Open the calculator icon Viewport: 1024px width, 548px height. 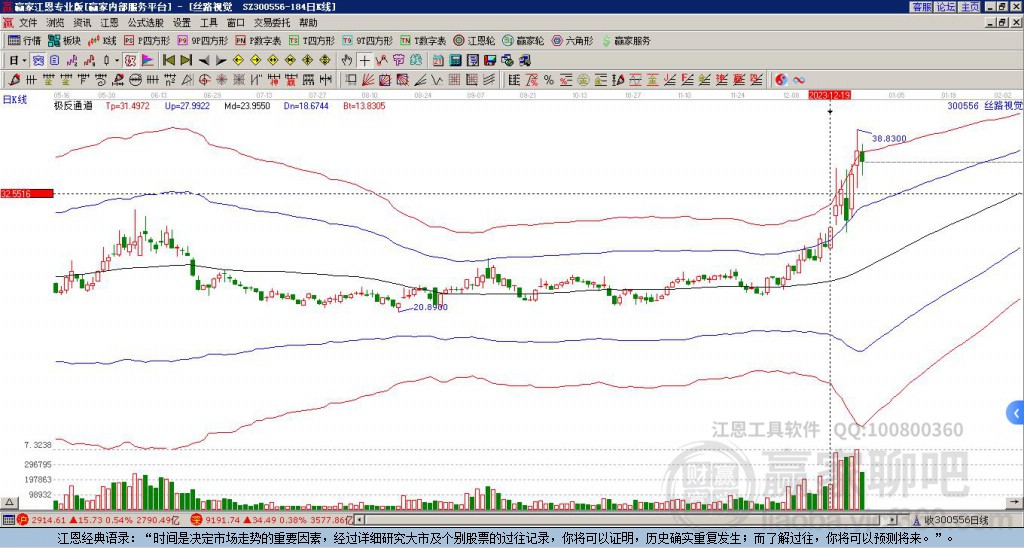(x=456, y=61)
